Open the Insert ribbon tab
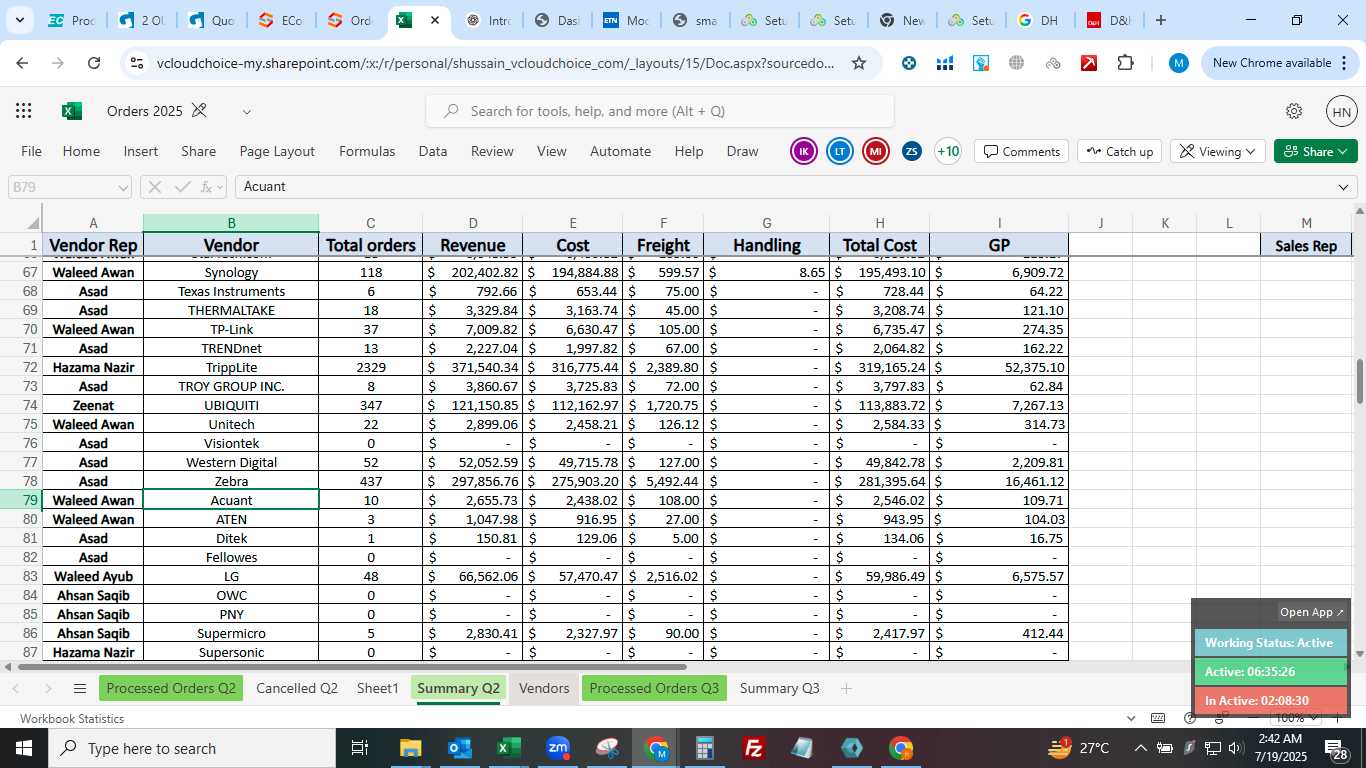1366x768 pixels. point(141,151)
